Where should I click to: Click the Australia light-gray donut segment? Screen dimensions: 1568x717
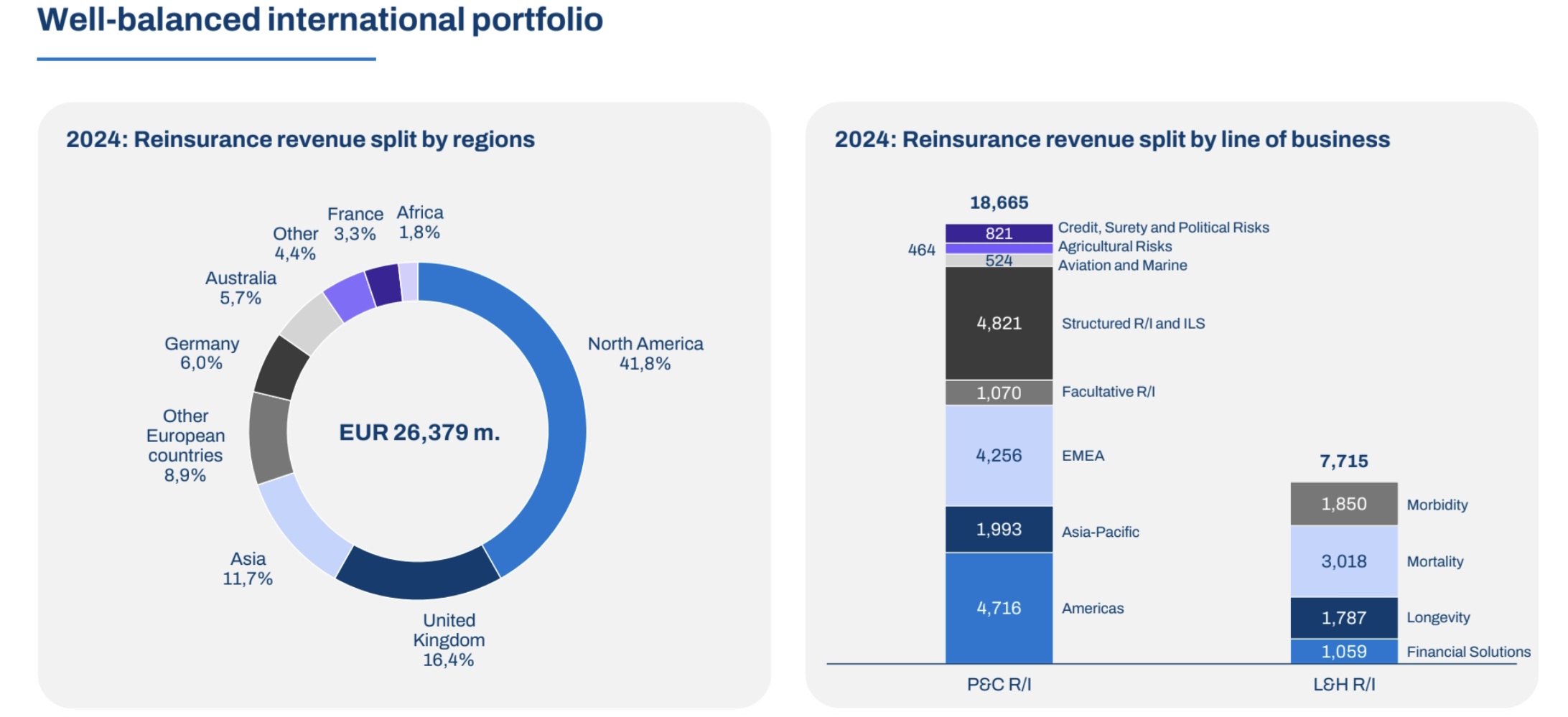click(312, 324)
